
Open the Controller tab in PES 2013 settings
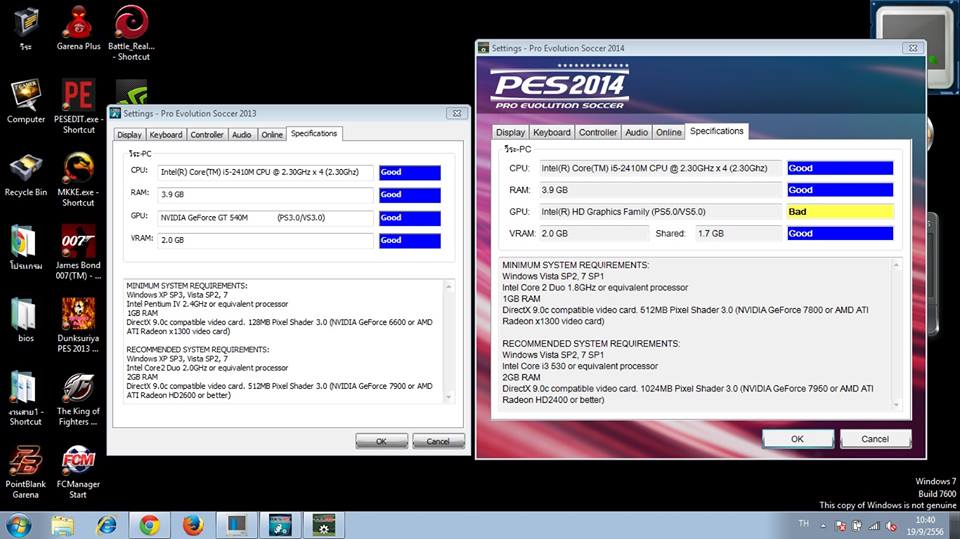coord(207,135)
